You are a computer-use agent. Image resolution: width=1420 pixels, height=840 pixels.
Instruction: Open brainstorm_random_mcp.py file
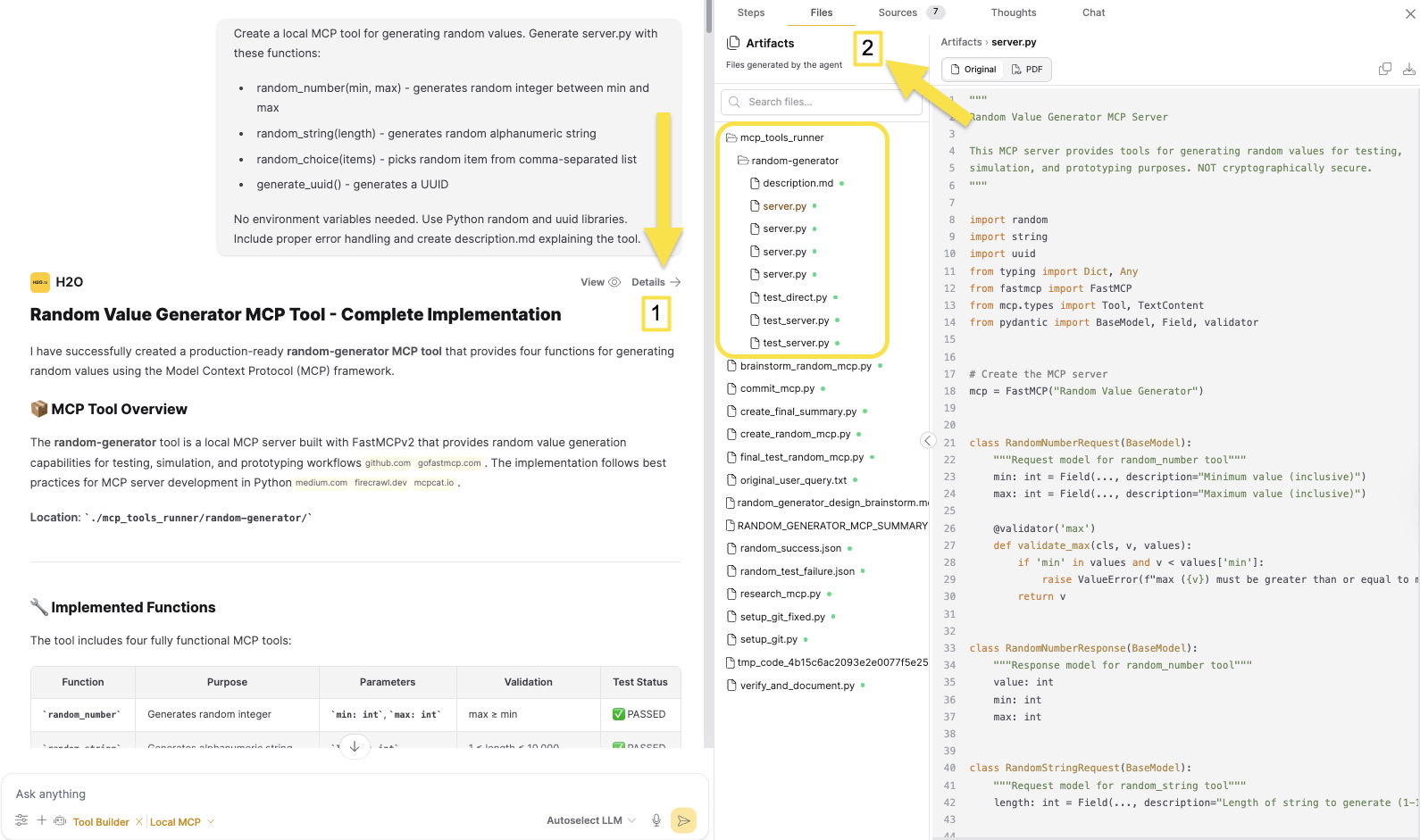[805, 366]
